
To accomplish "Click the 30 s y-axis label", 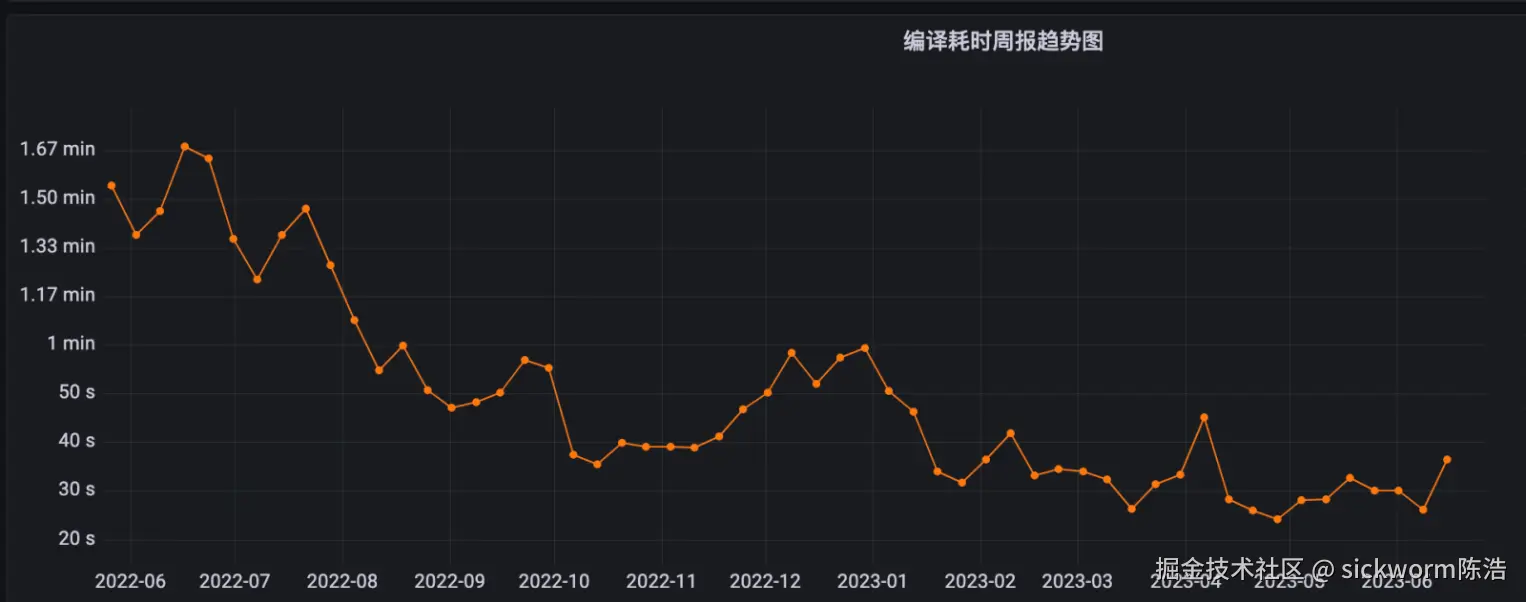I will [77, 490].
